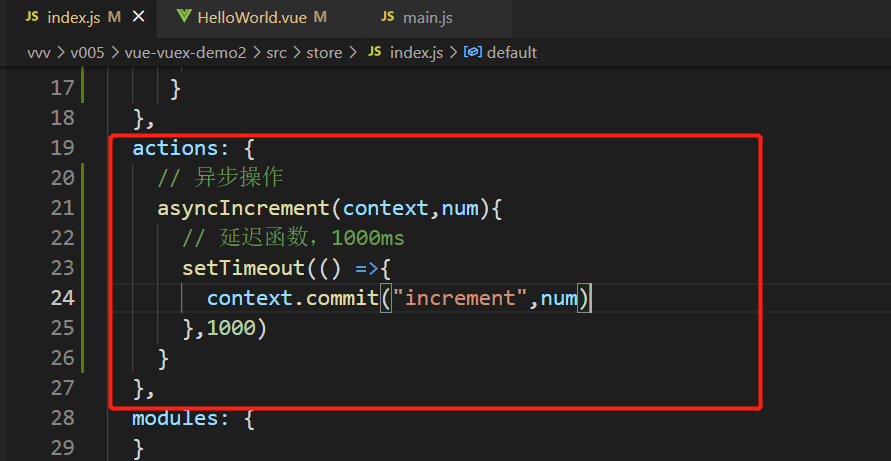This screenshot has width=891, height=461.
Task: Click line number 28 in the gutter
Action: [63, 418]
